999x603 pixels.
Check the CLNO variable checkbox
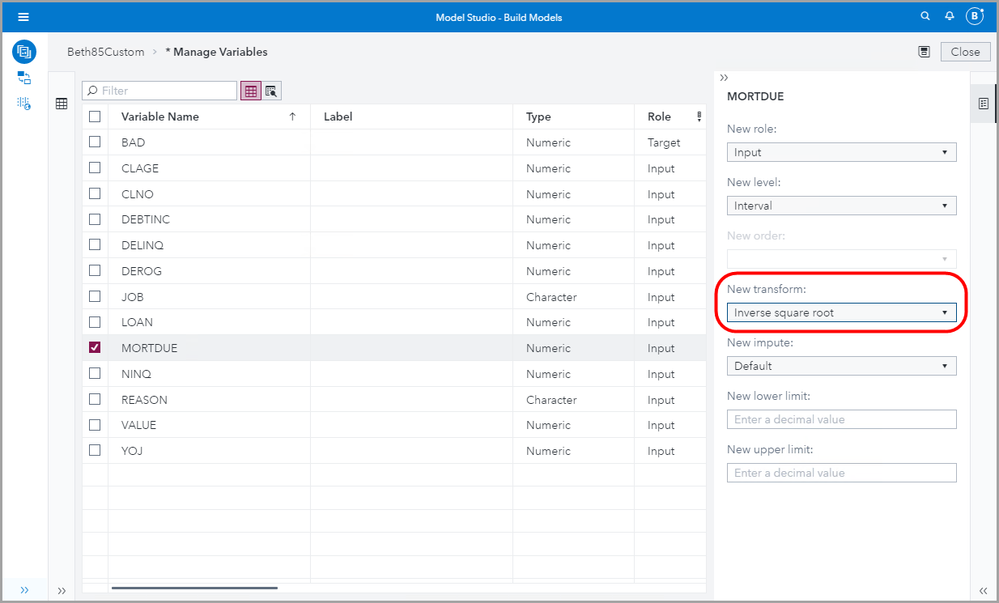pos(95,193)
